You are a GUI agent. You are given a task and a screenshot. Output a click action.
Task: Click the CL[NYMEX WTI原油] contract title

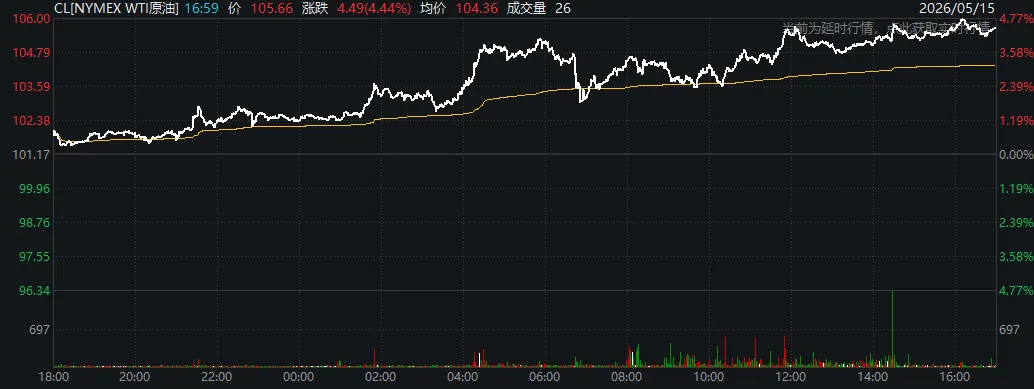(x=116, y=8)
